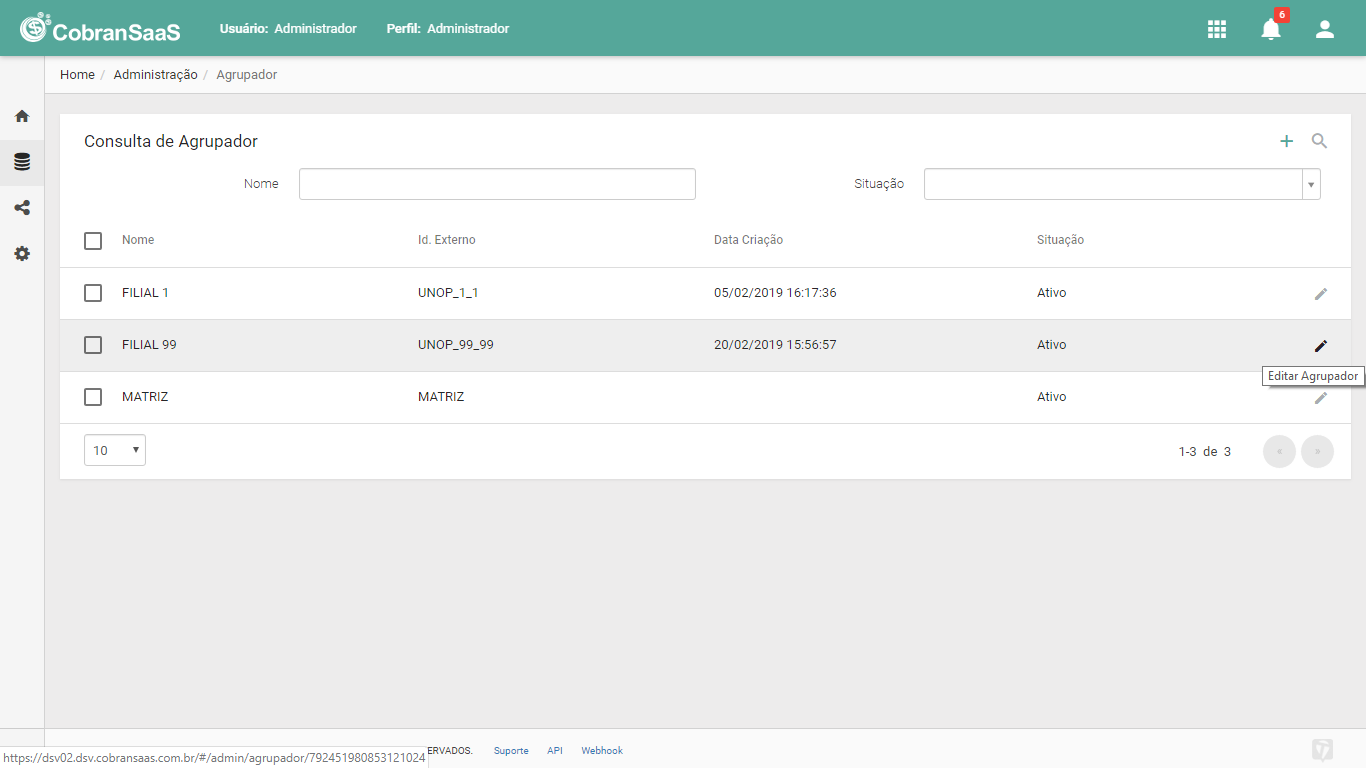Click the CobranSaaS logo
This screenshot has width=1366, height=768.
point(100,29)
